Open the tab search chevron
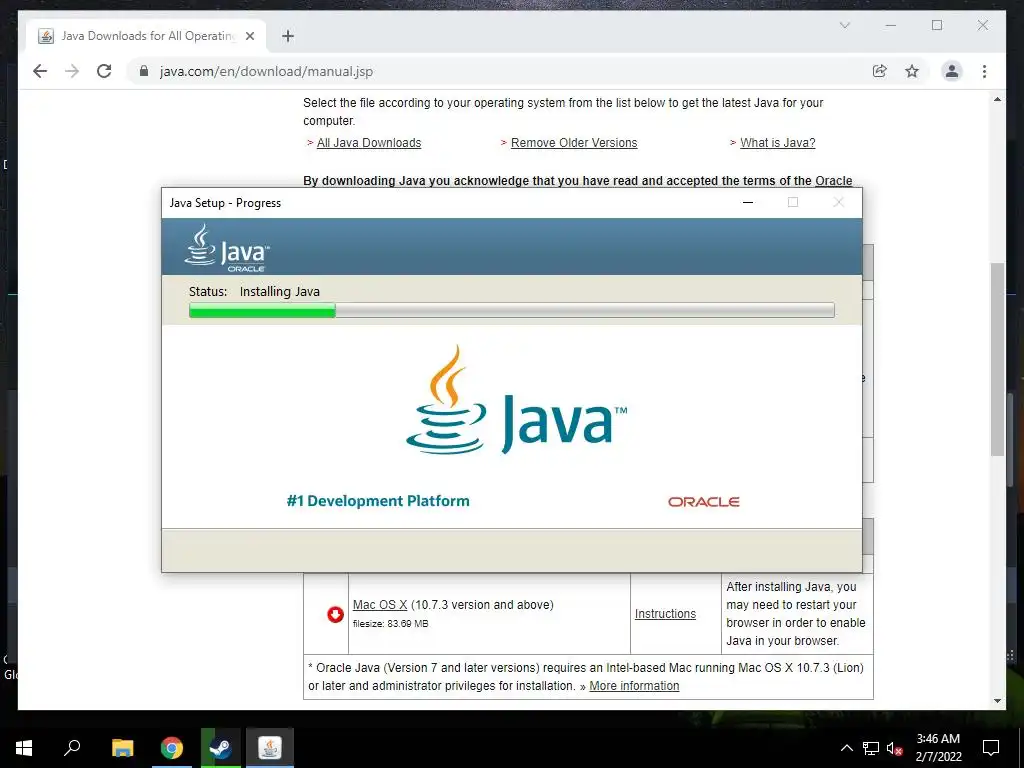The width and height of the screenshot is (1024, 768). point(844,25)
